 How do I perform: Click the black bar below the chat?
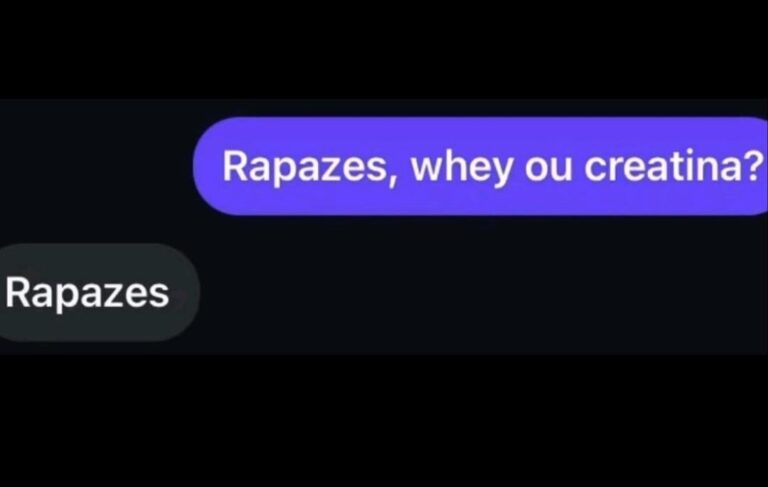384,420
